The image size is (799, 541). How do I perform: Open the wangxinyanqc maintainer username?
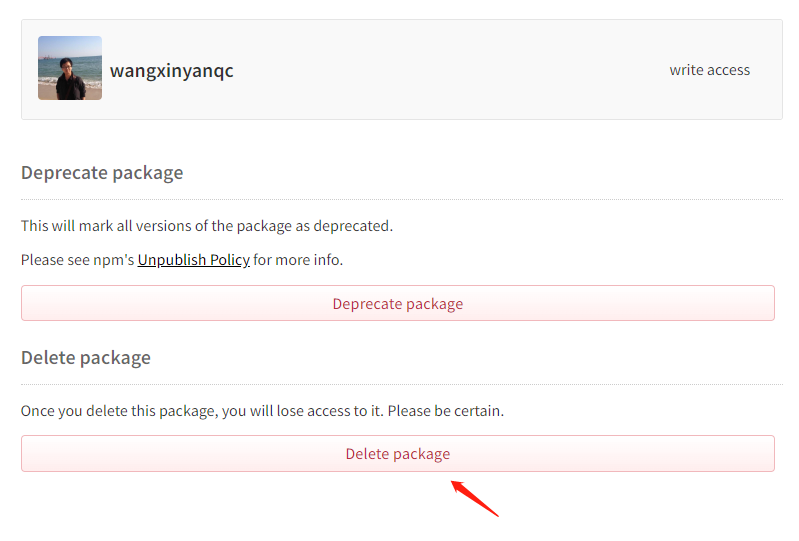[x=172, y=70]
